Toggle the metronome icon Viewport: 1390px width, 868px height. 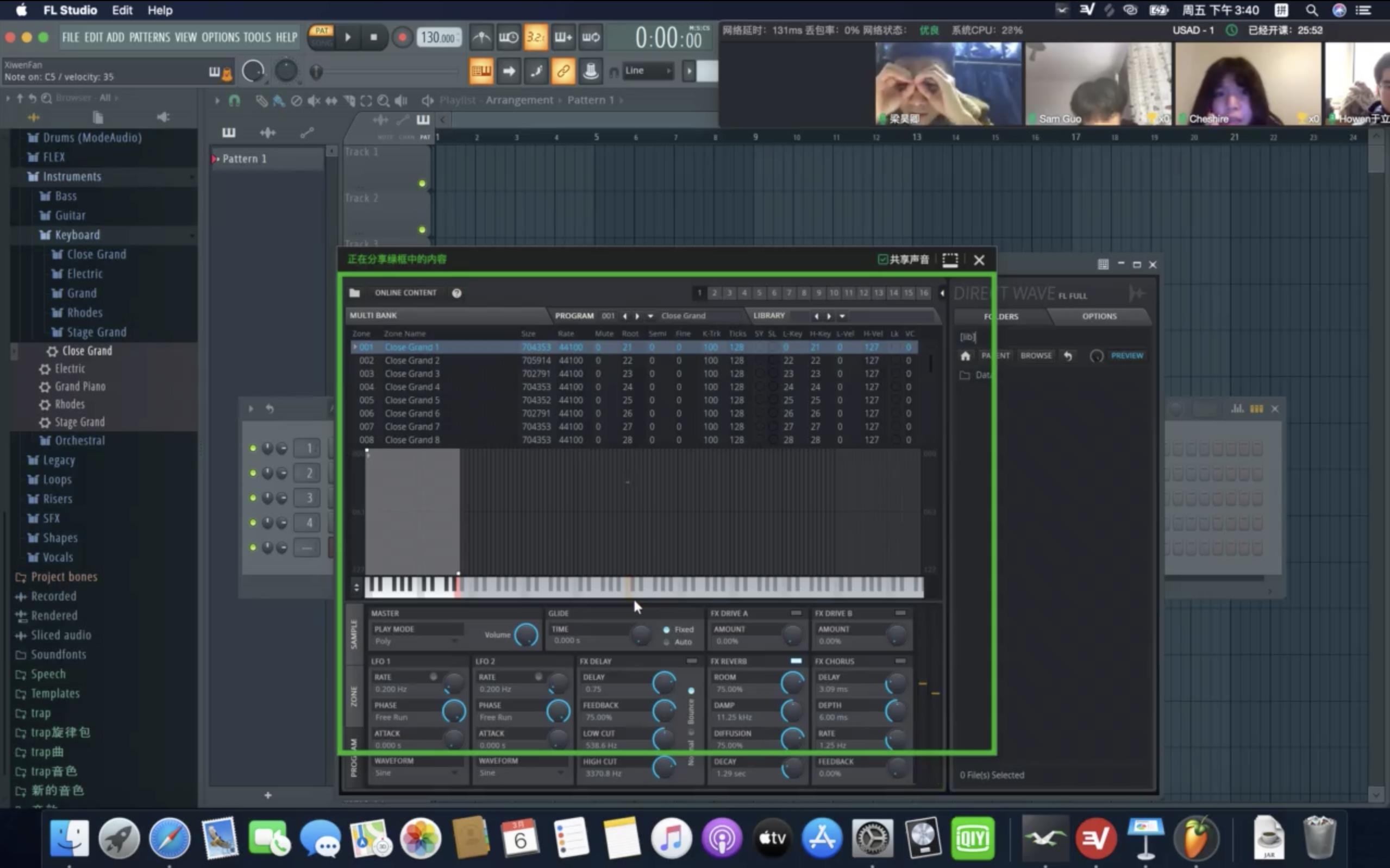pos(481,38)
